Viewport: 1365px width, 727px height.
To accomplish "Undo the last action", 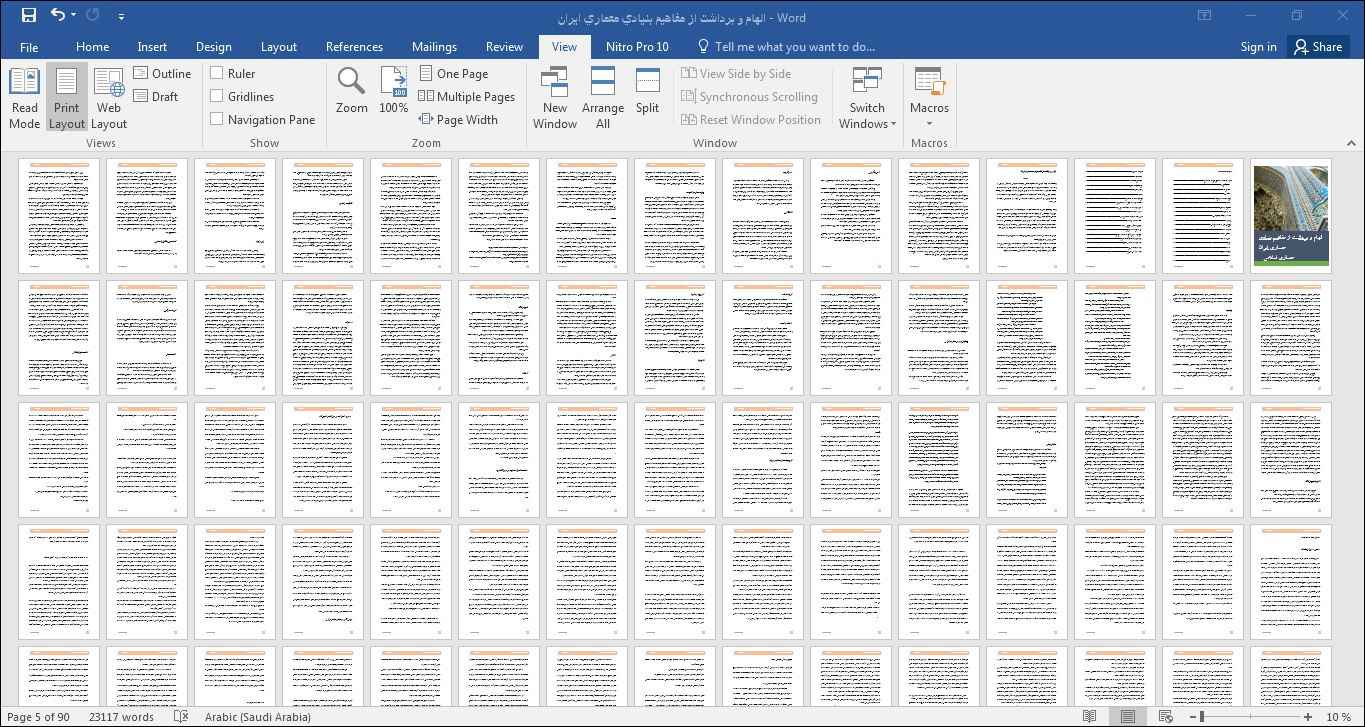I will tap(58, 15).
